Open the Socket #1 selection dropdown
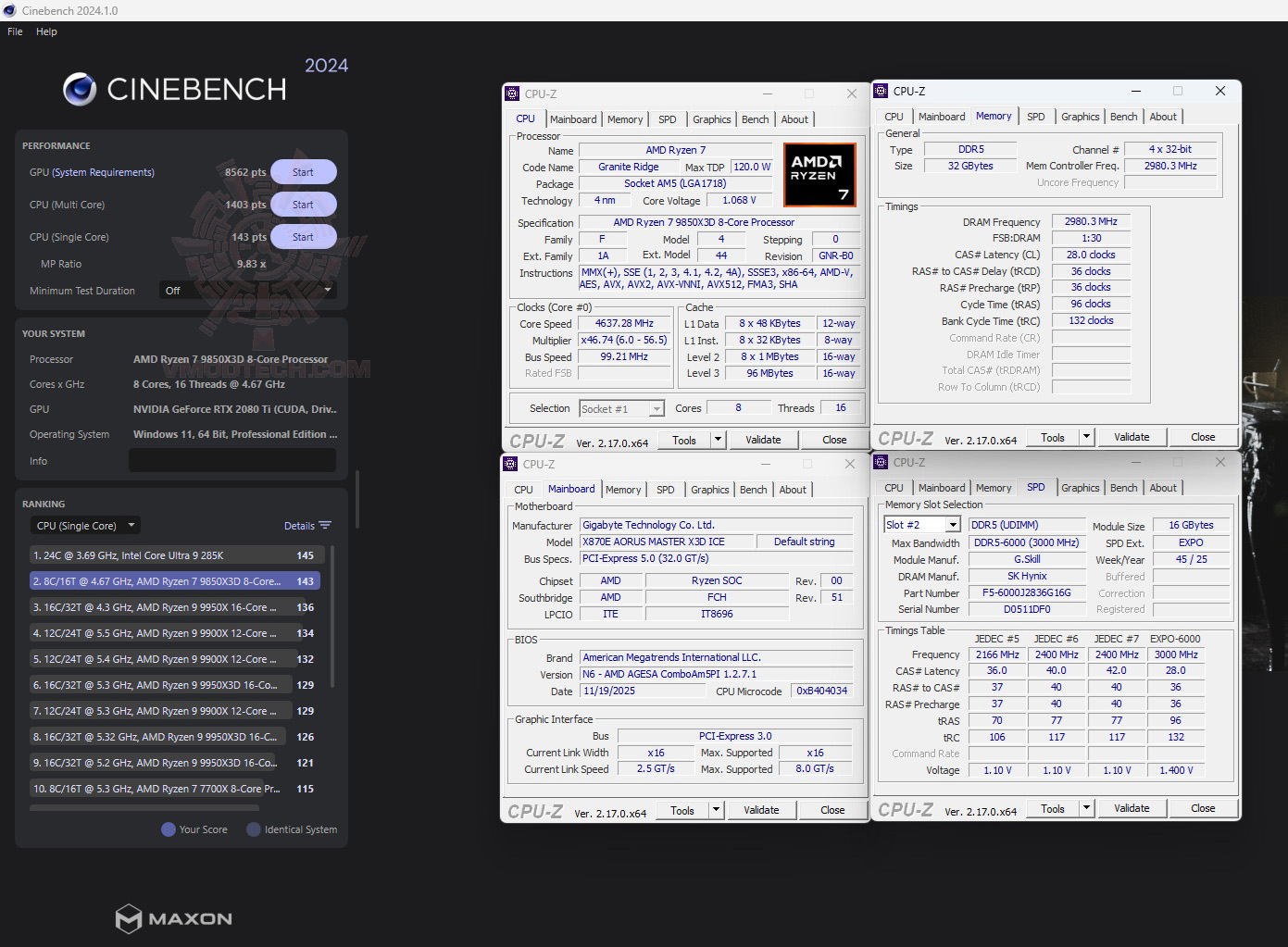1288x947 pixels. 622,408
